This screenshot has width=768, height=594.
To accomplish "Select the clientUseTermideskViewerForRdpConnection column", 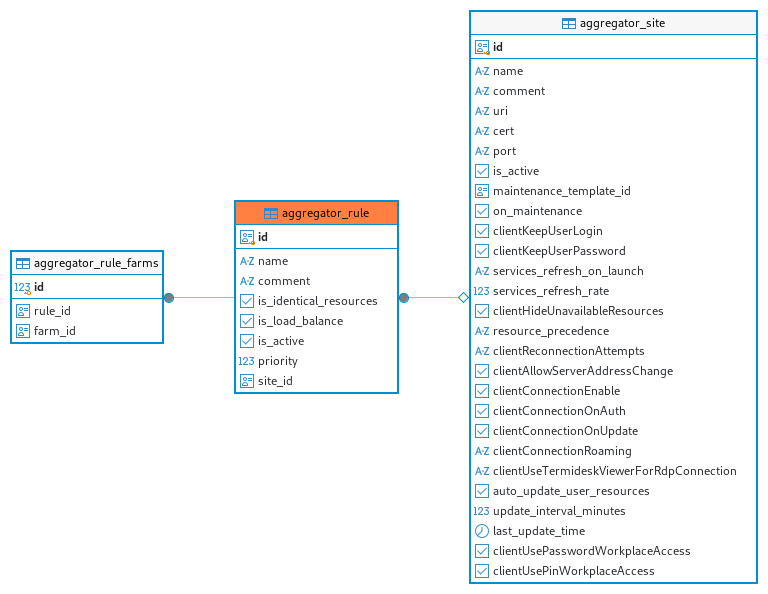I will [x=613, y=471].
